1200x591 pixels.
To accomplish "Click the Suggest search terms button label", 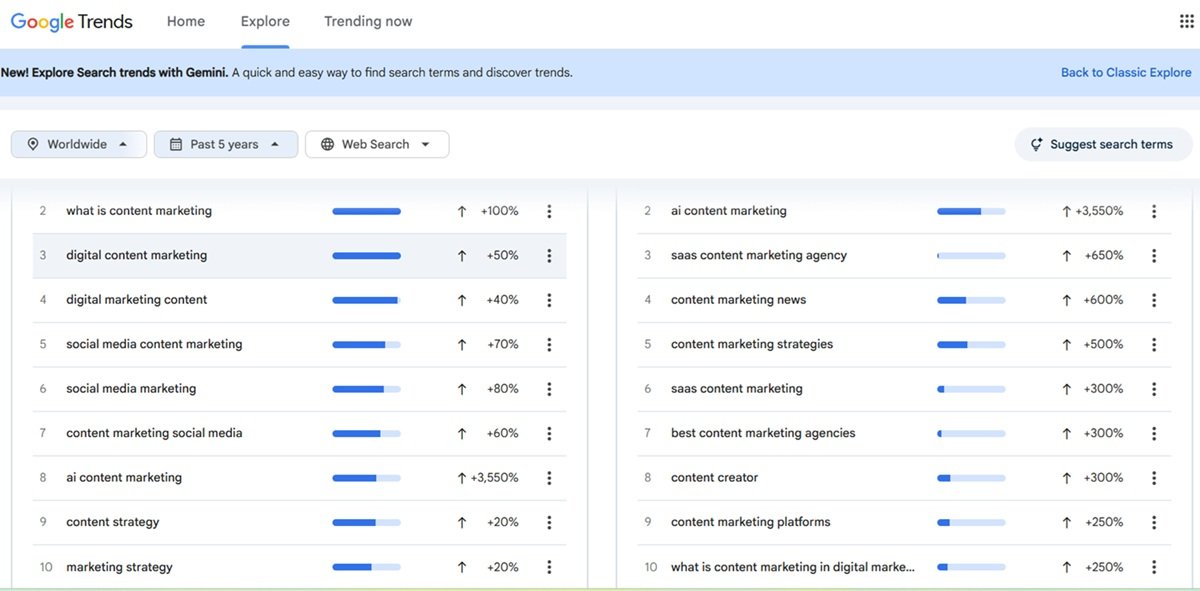I will (x=1111, y=144).
